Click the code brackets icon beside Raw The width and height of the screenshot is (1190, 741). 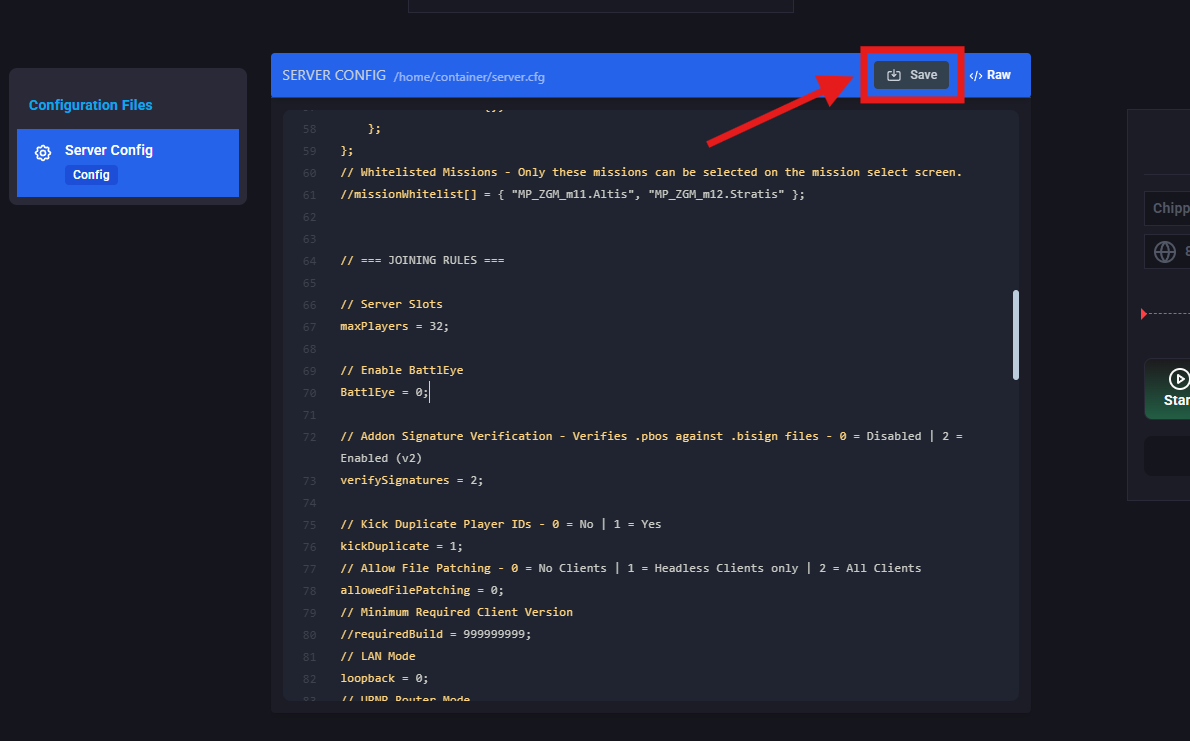pos(976,76)
